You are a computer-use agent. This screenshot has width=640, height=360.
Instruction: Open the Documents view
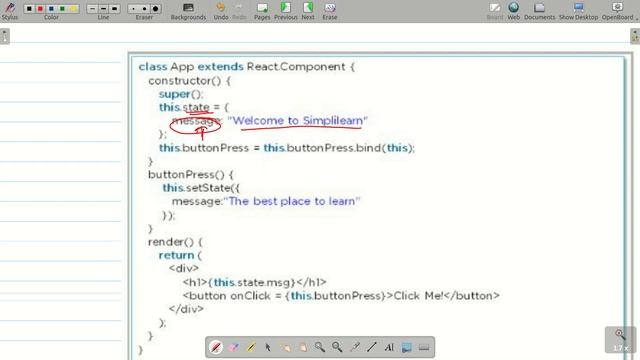point(540,11)
